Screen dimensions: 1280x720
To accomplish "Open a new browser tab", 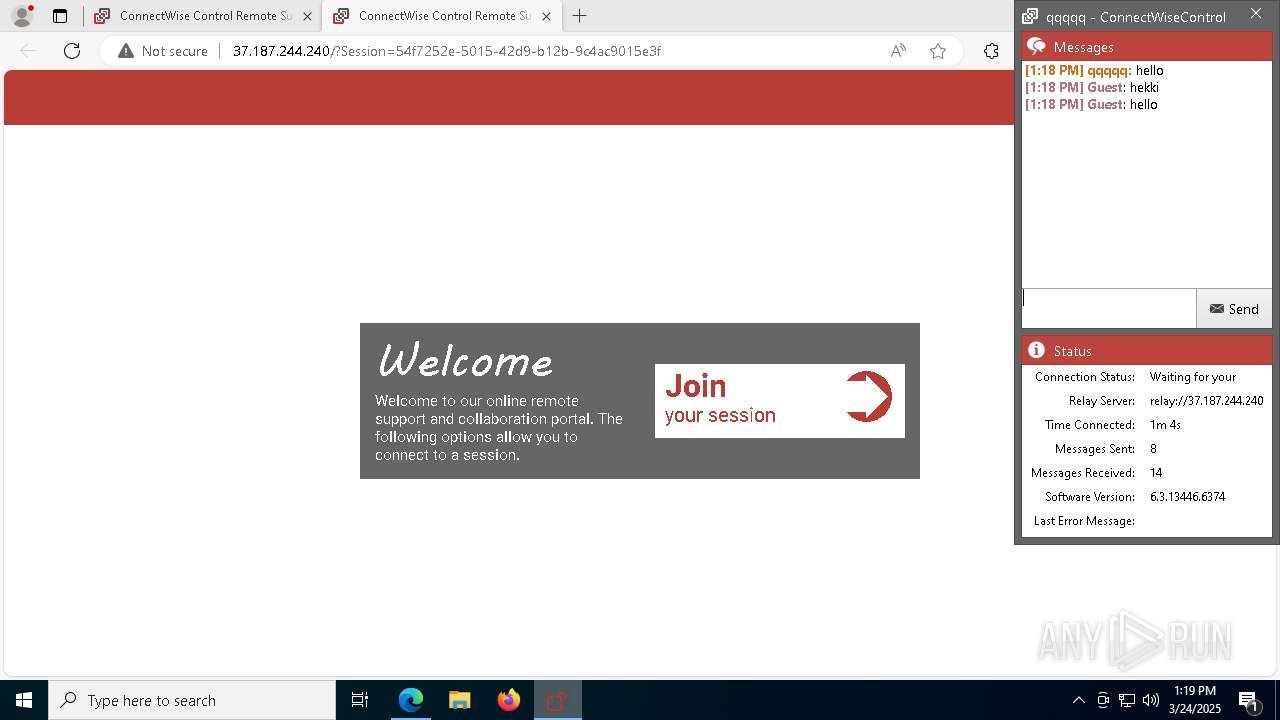I will click(x=579, y=16).
